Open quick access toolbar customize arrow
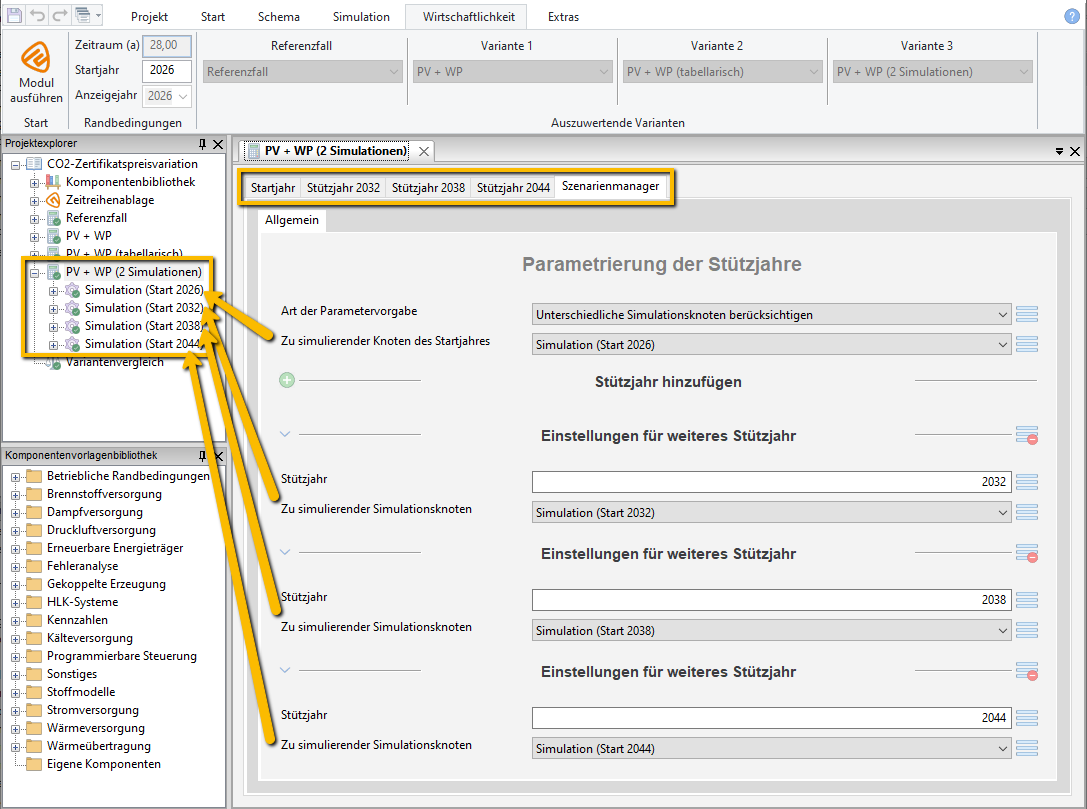Viewport: 1087px width, 809px height. tap(98, 15)
